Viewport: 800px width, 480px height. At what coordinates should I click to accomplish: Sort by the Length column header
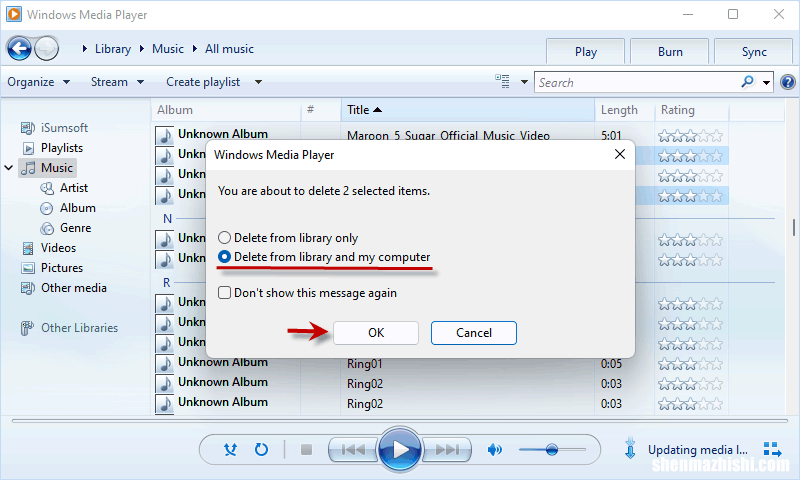tap(624, 110)
